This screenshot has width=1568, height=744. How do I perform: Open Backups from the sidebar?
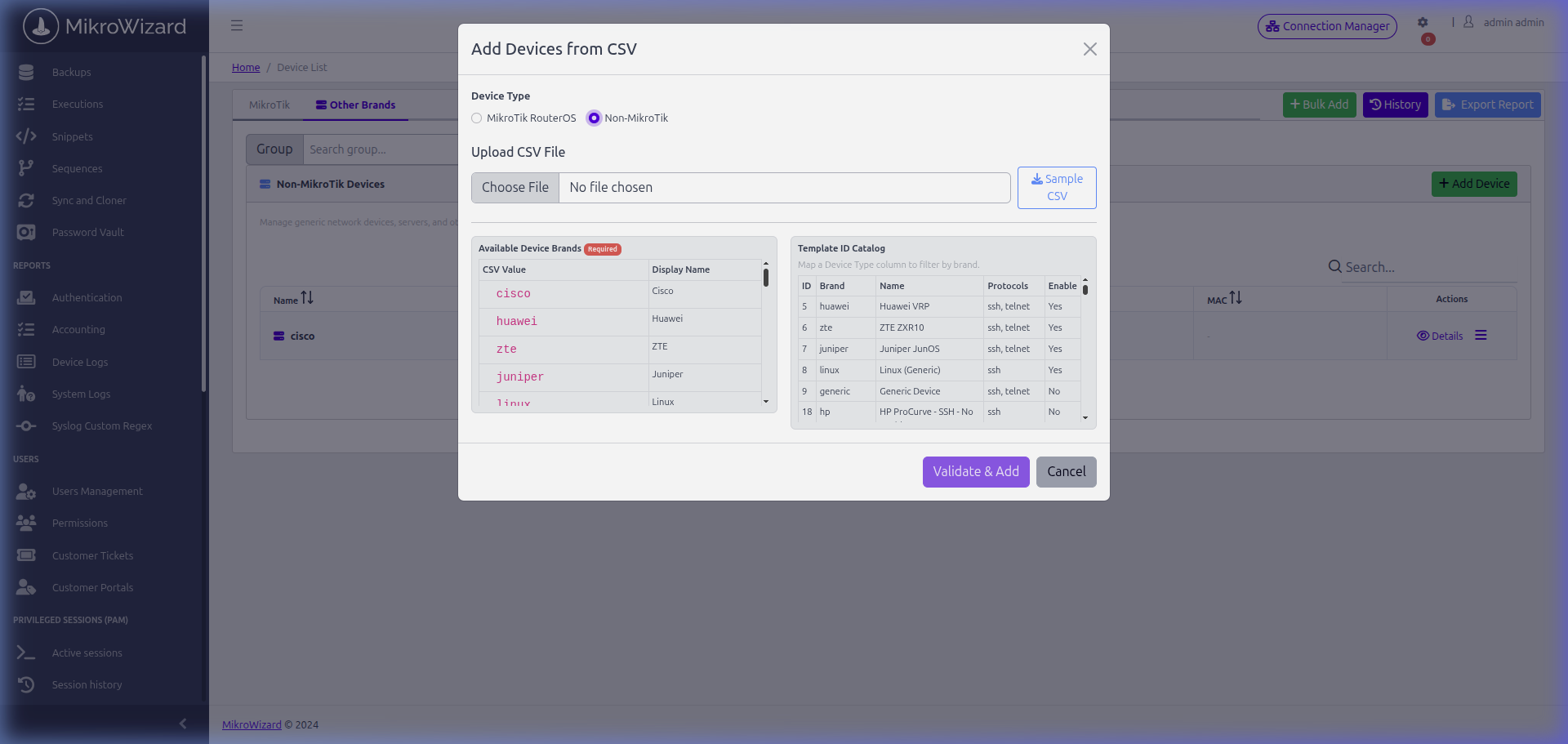(x=71, y=72)
